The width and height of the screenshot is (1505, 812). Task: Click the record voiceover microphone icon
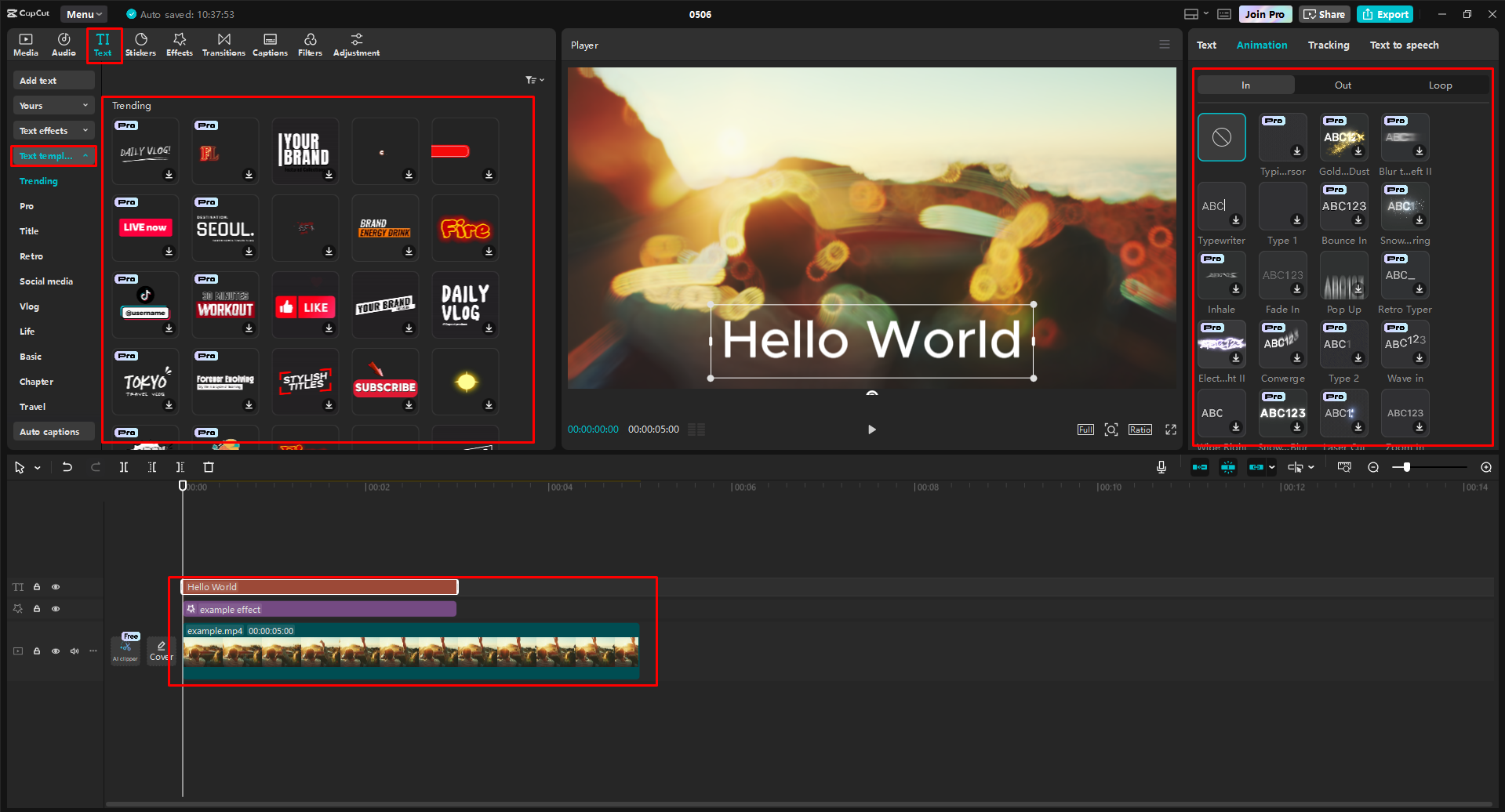click(x=1161, y=467)
